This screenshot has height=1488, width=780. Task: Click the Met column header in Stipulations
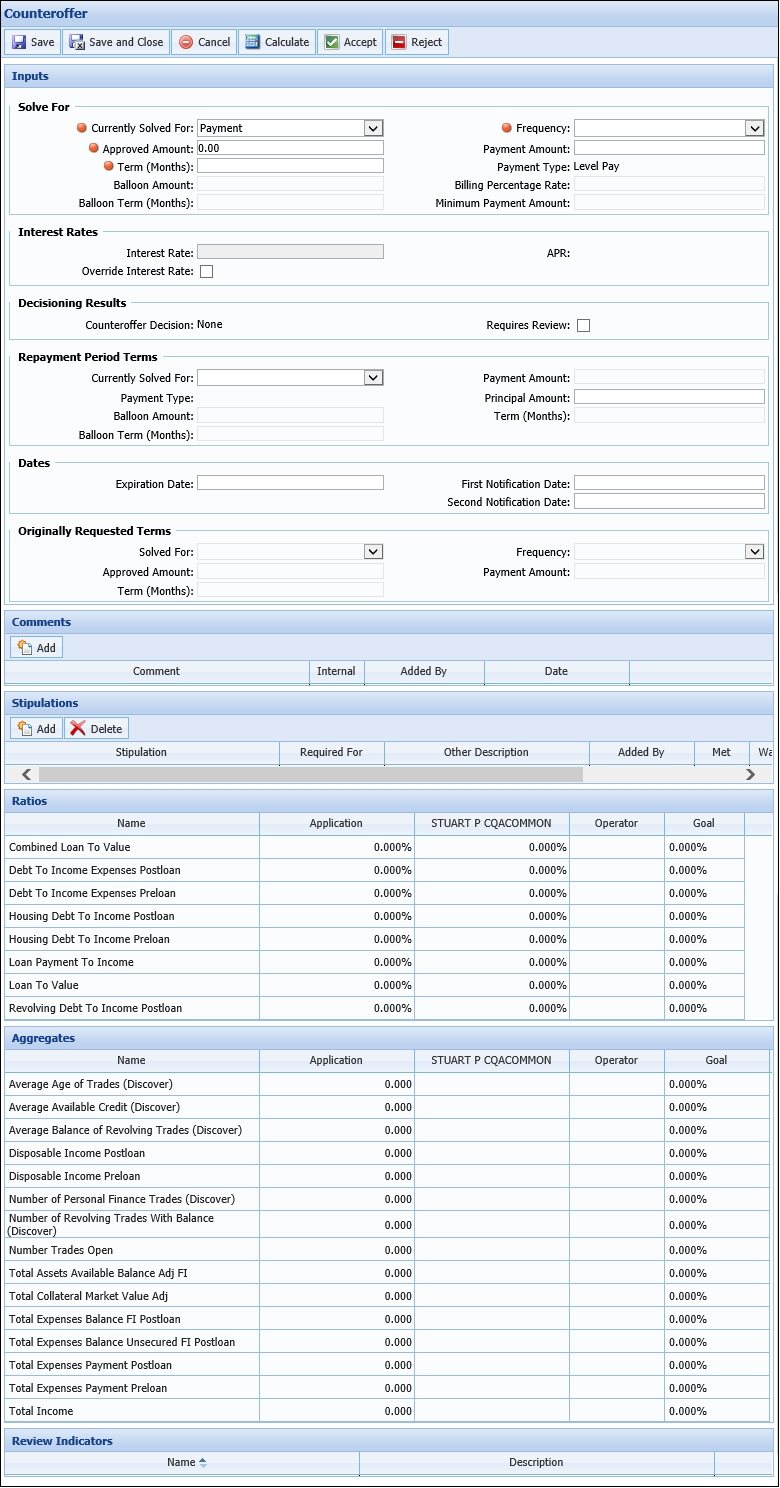721,752
